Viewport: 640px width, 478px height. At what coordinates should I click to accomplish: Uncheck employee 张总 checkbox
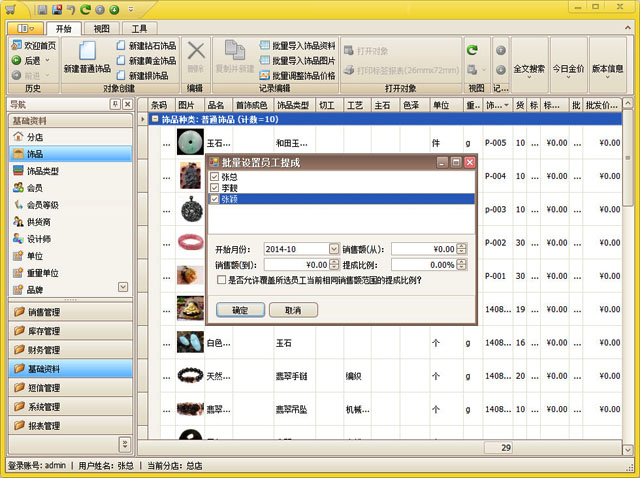coord(214,177)
